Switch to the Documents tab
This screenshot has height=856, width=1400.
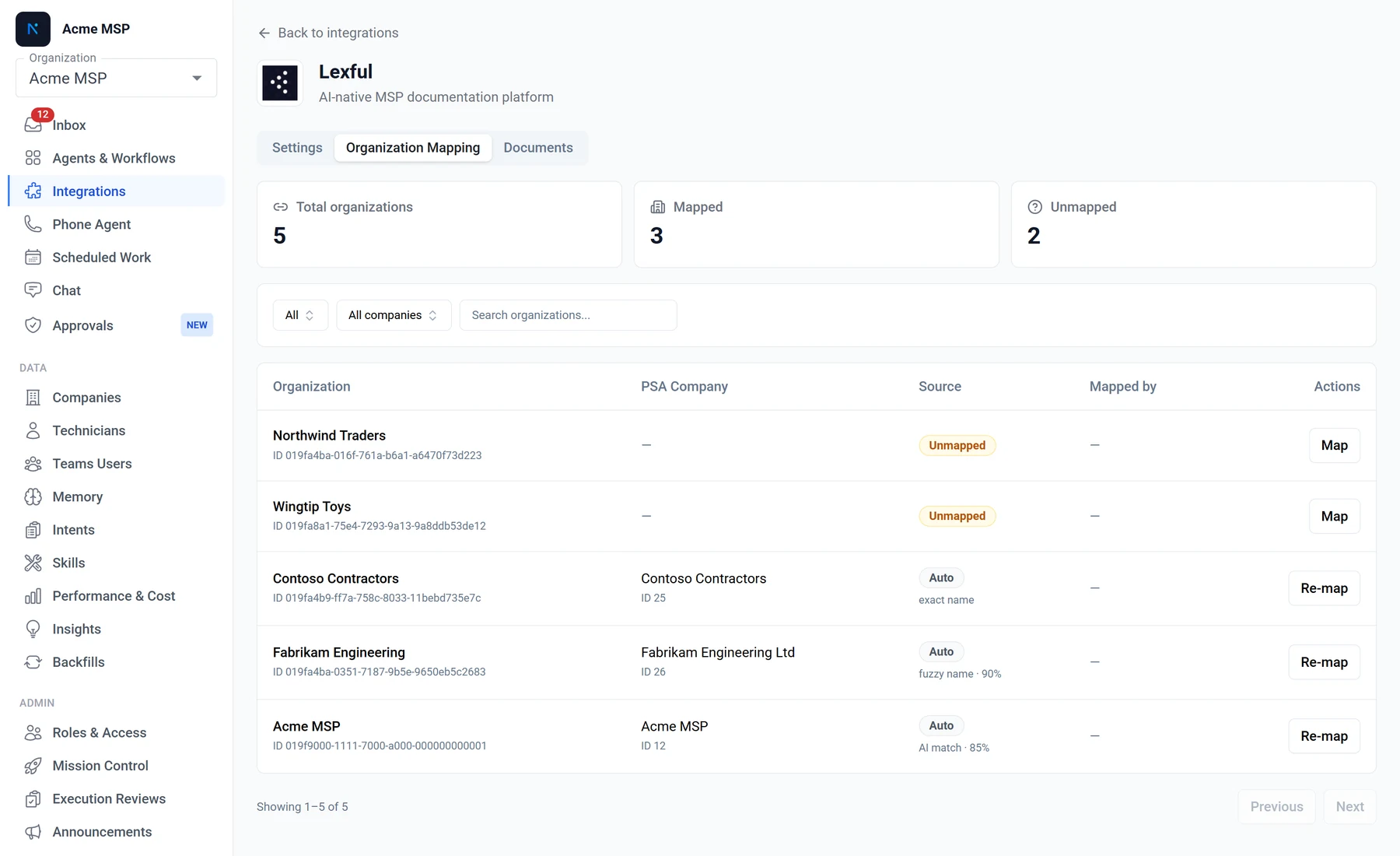[538, 148]
